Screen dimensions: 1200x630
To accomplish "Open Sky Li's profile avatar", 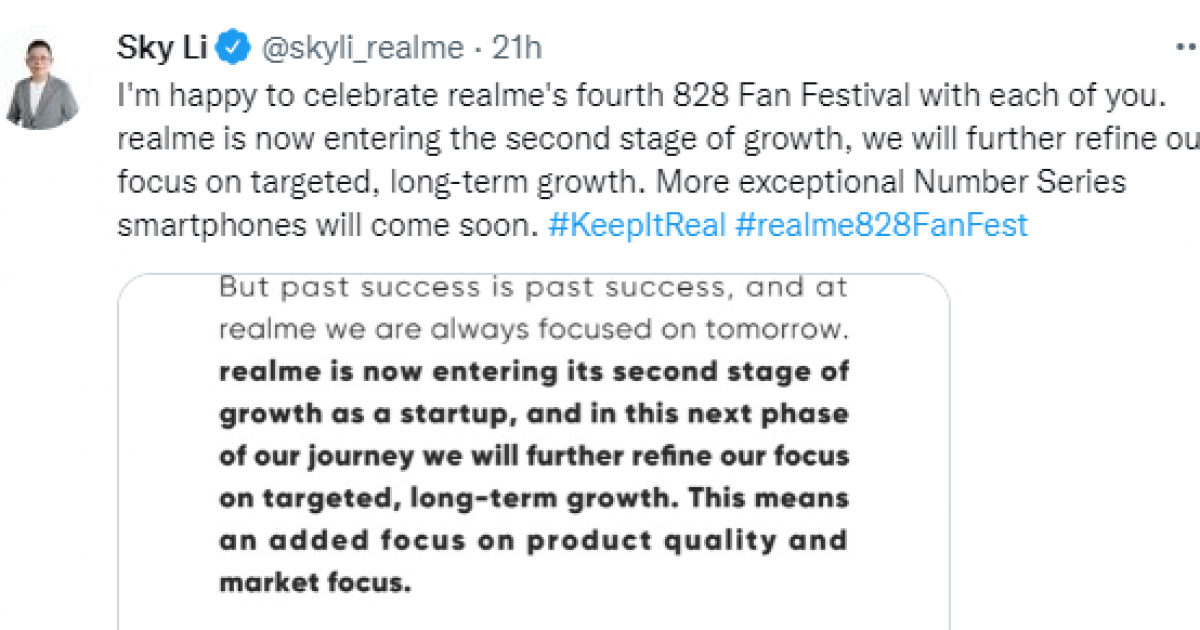I will point(40,60).
